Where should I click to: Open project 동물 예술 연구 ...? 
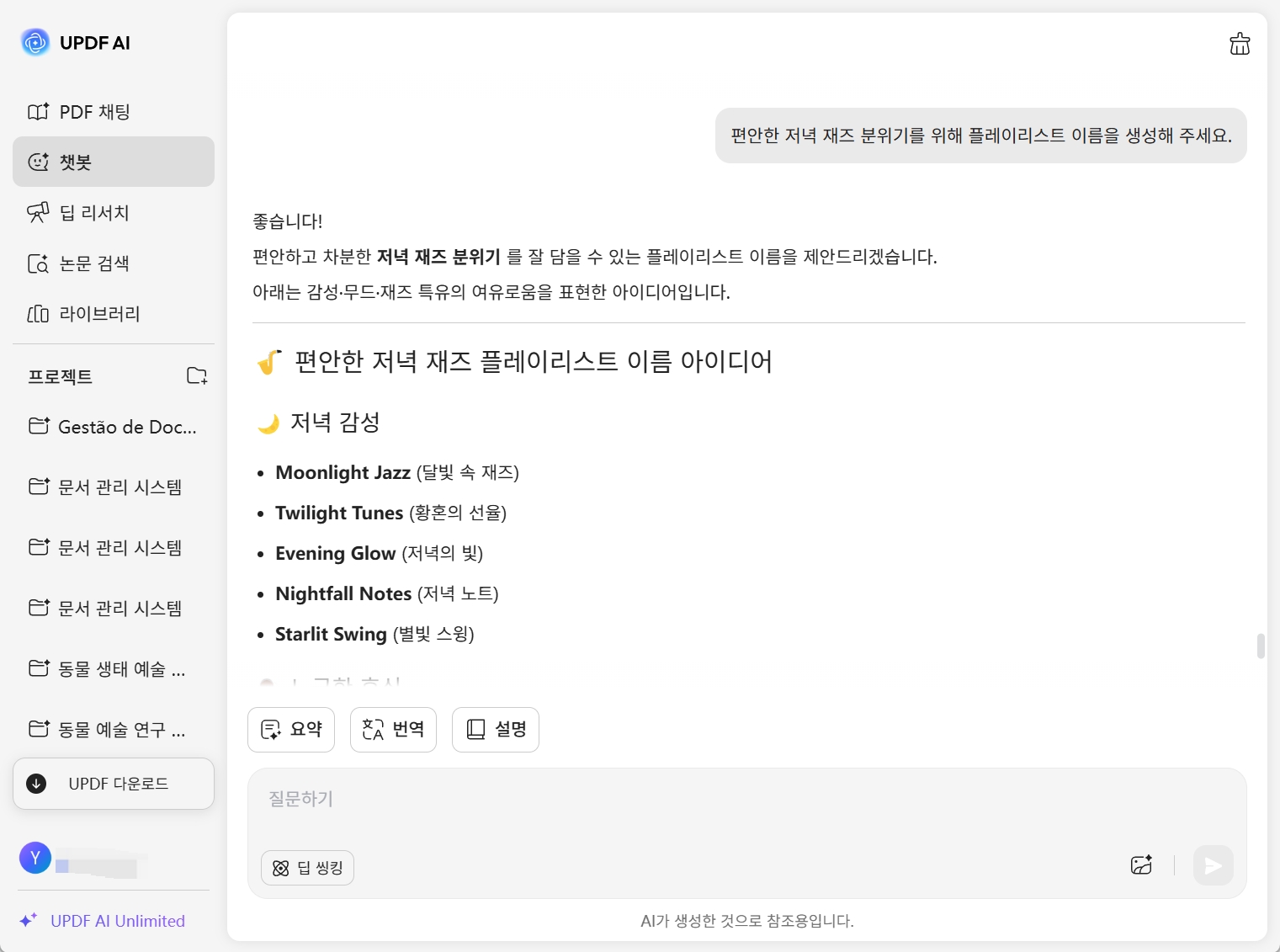(114, 730)
